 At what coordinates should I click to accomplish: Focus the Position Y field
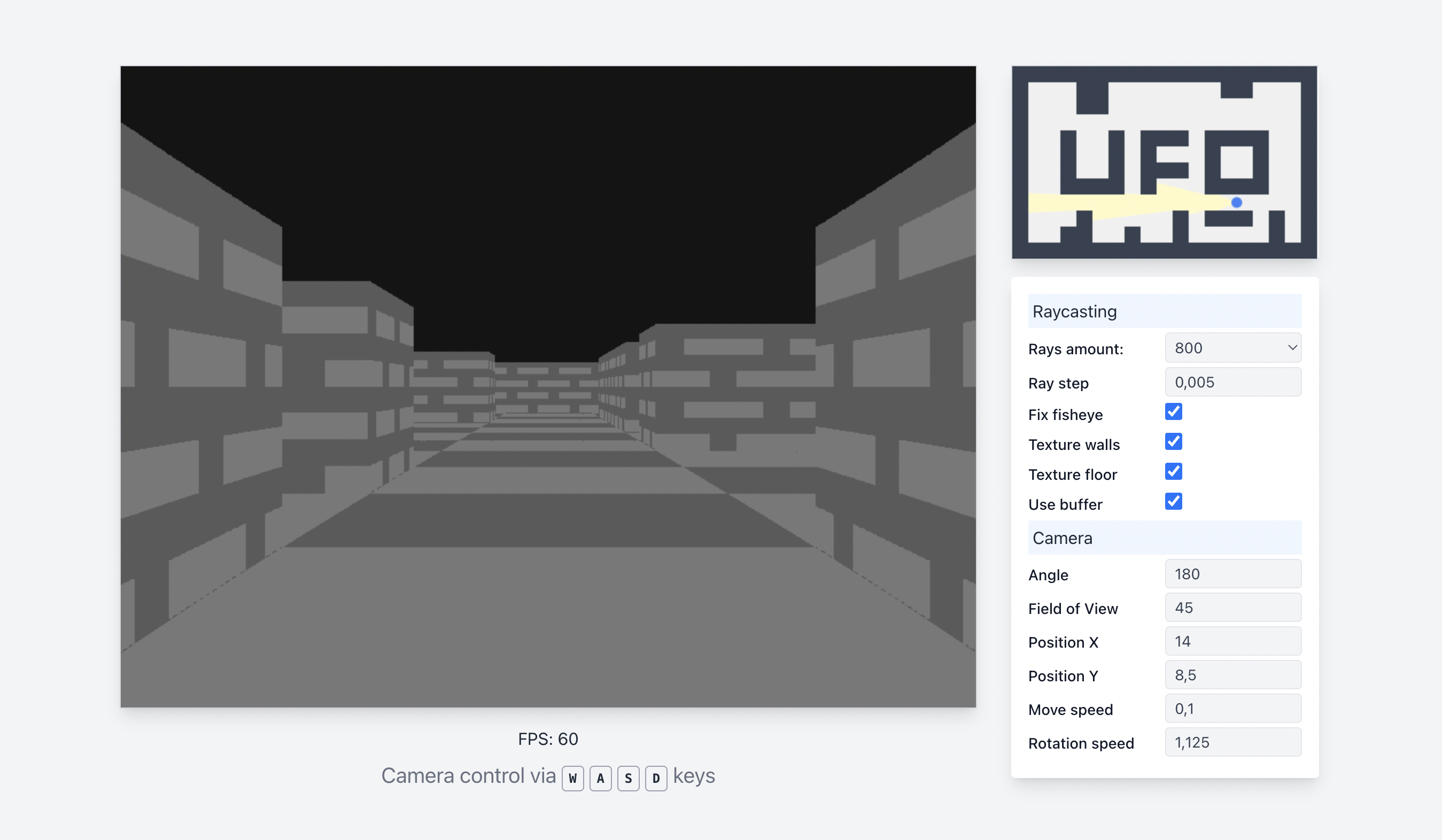(1233, 675)
